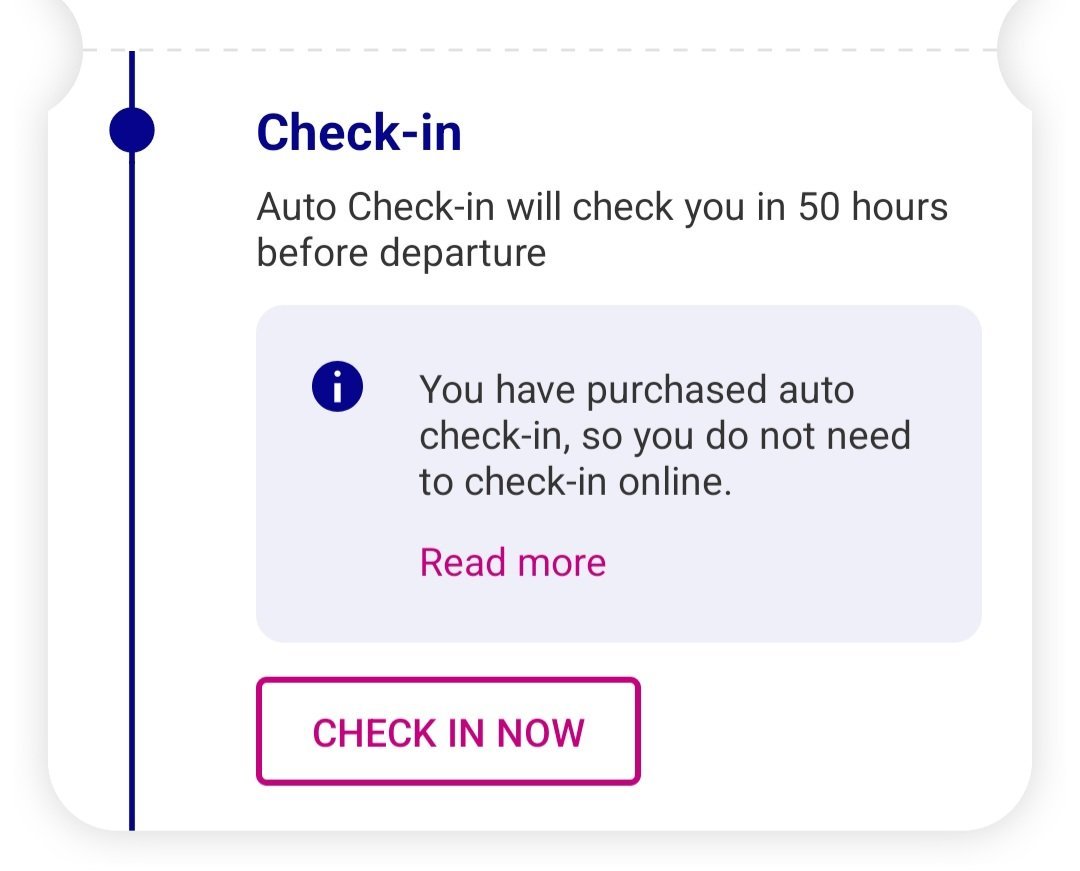
Task: Tap the purchased auto check-in message text
Action: [665, 435]
